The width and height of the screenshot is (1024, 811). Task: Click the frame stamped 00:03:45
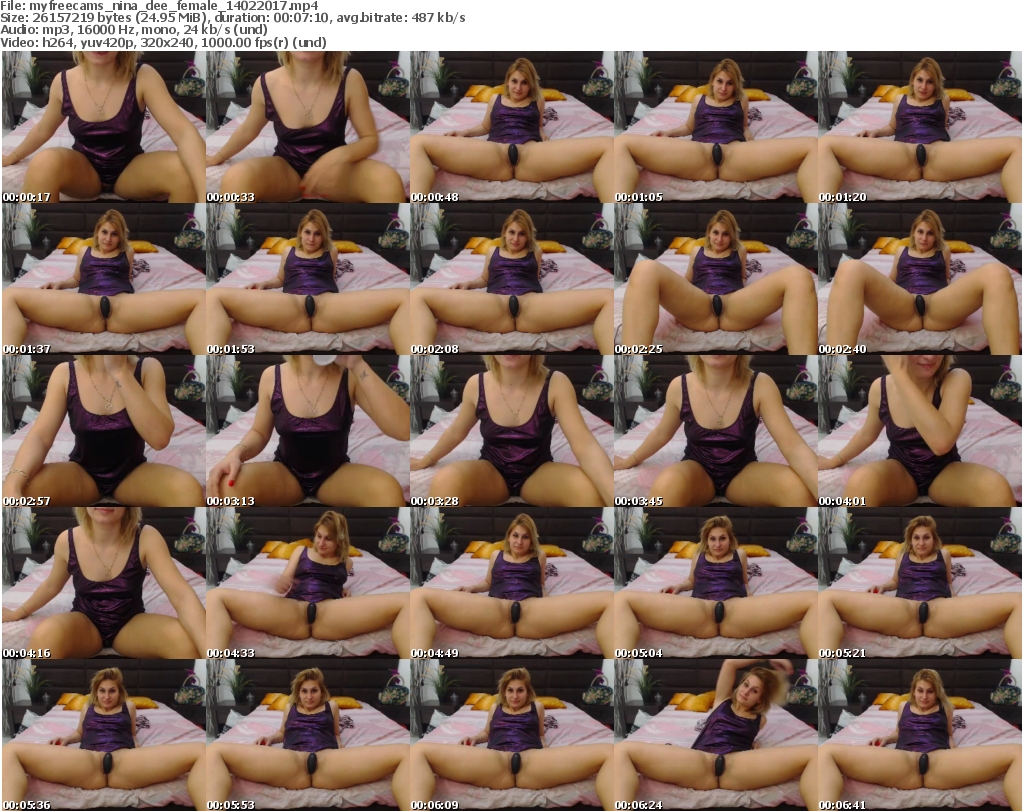(715, 431)
